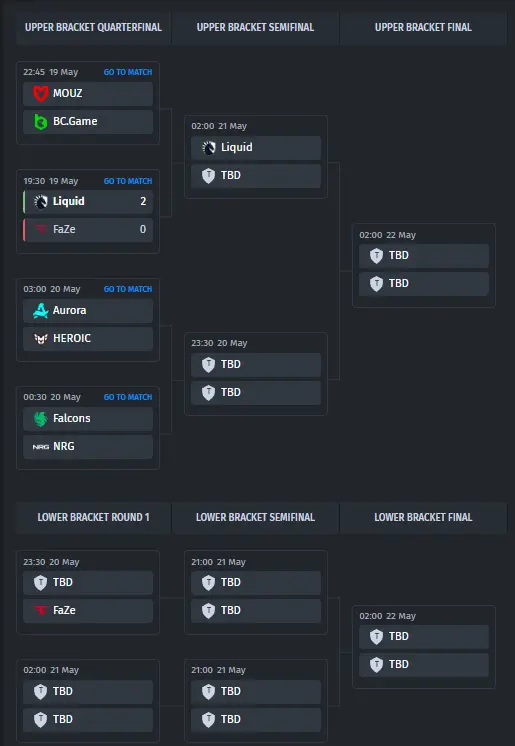Viewport: 515px width, 746px height.
Task: Open GO TO MATCH for Falcons vs NRG
Action: pyautogui.click(x=128, y=397)
